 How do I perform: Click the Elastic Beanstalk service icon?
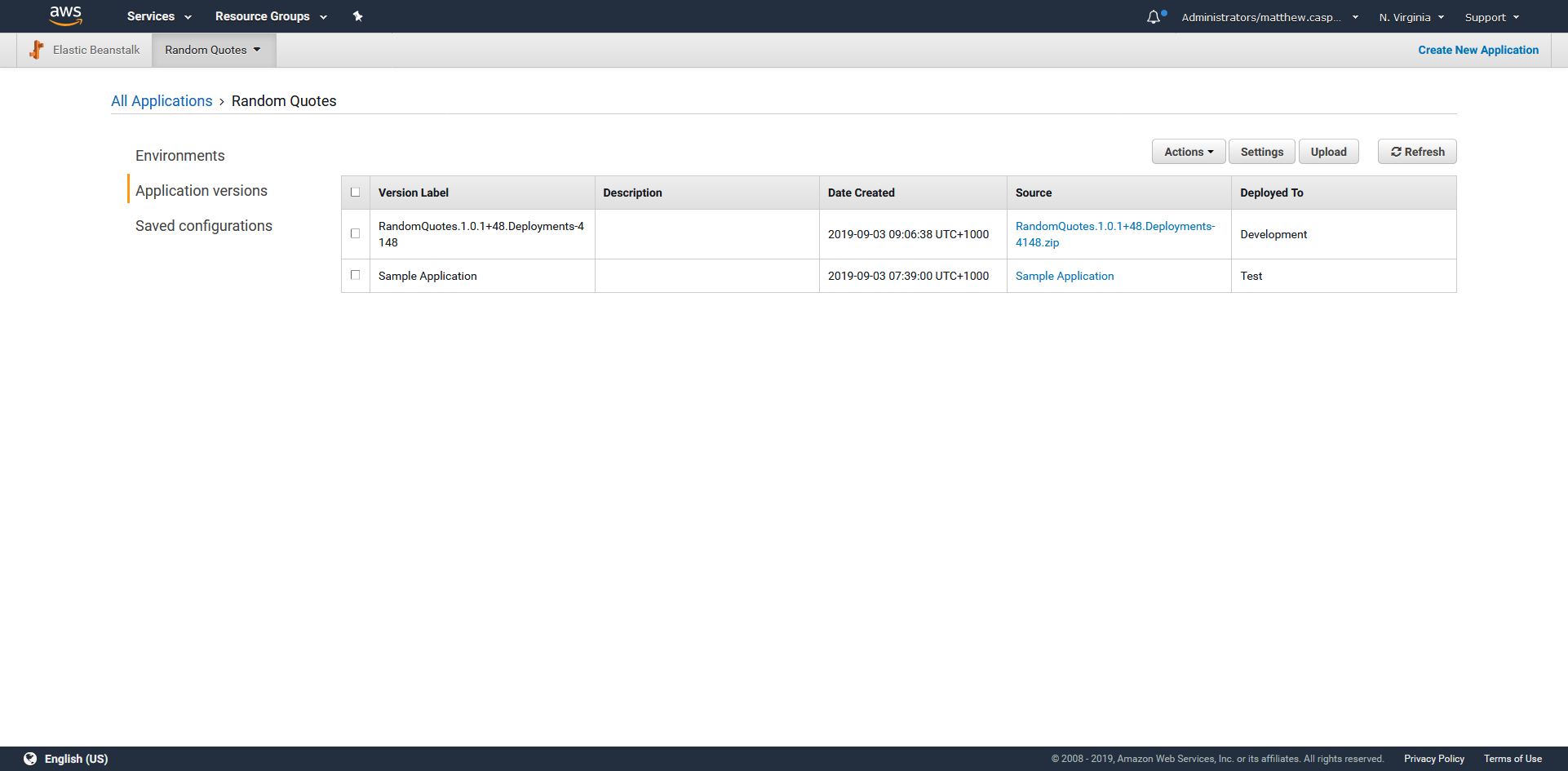click(37, 50)
